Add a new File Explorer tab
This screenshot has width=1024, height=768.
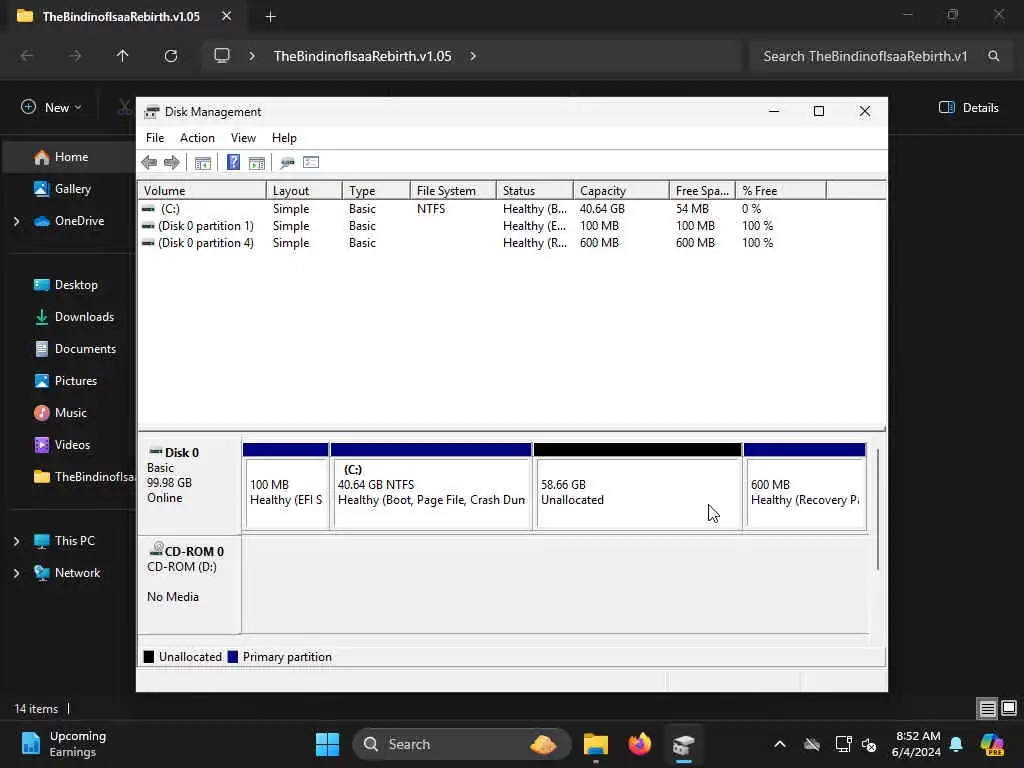click(x=270, y=17)
